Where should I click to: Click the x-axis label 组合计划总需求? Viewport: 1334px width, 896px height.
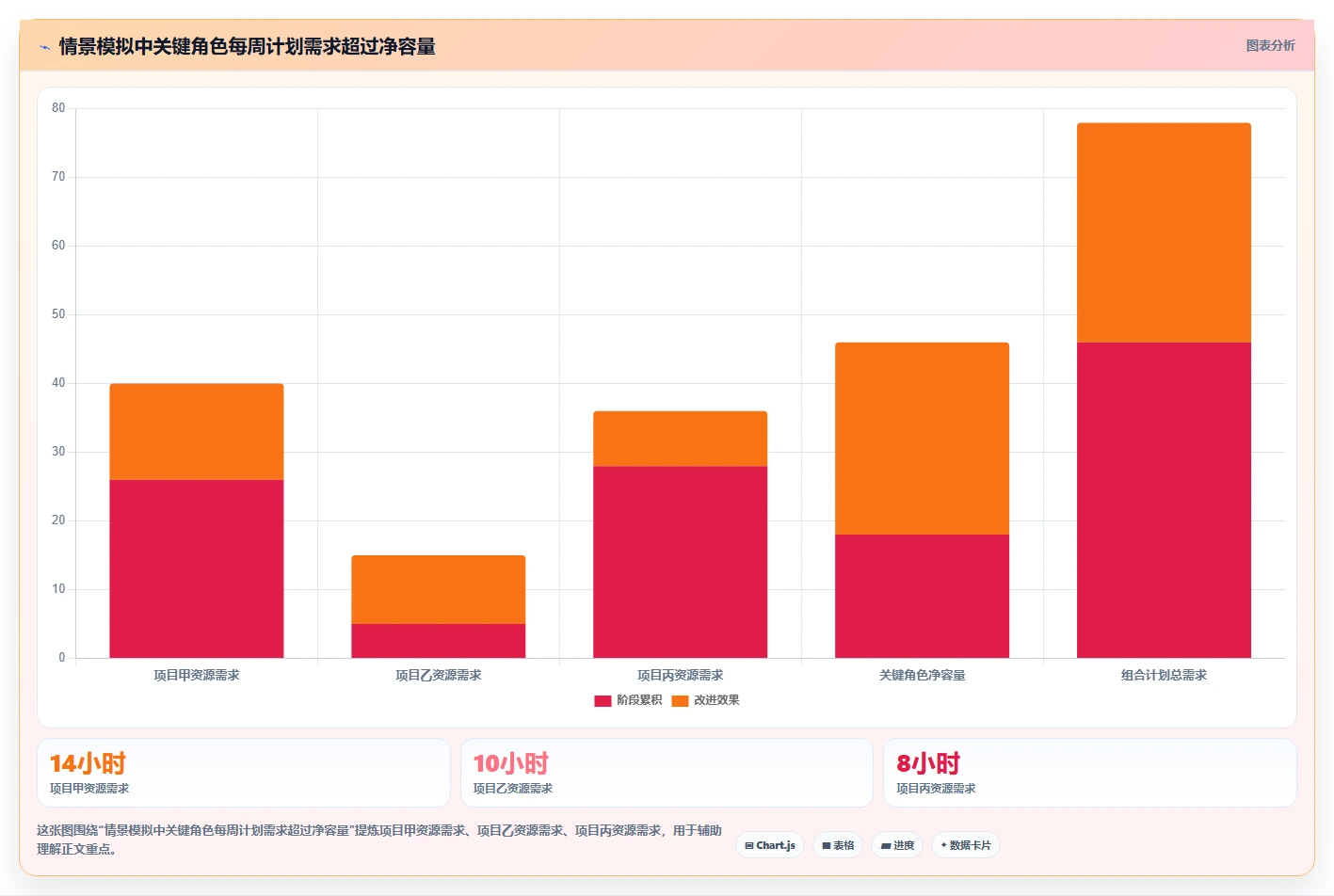pyautogui.click(x=1165, y=675)
